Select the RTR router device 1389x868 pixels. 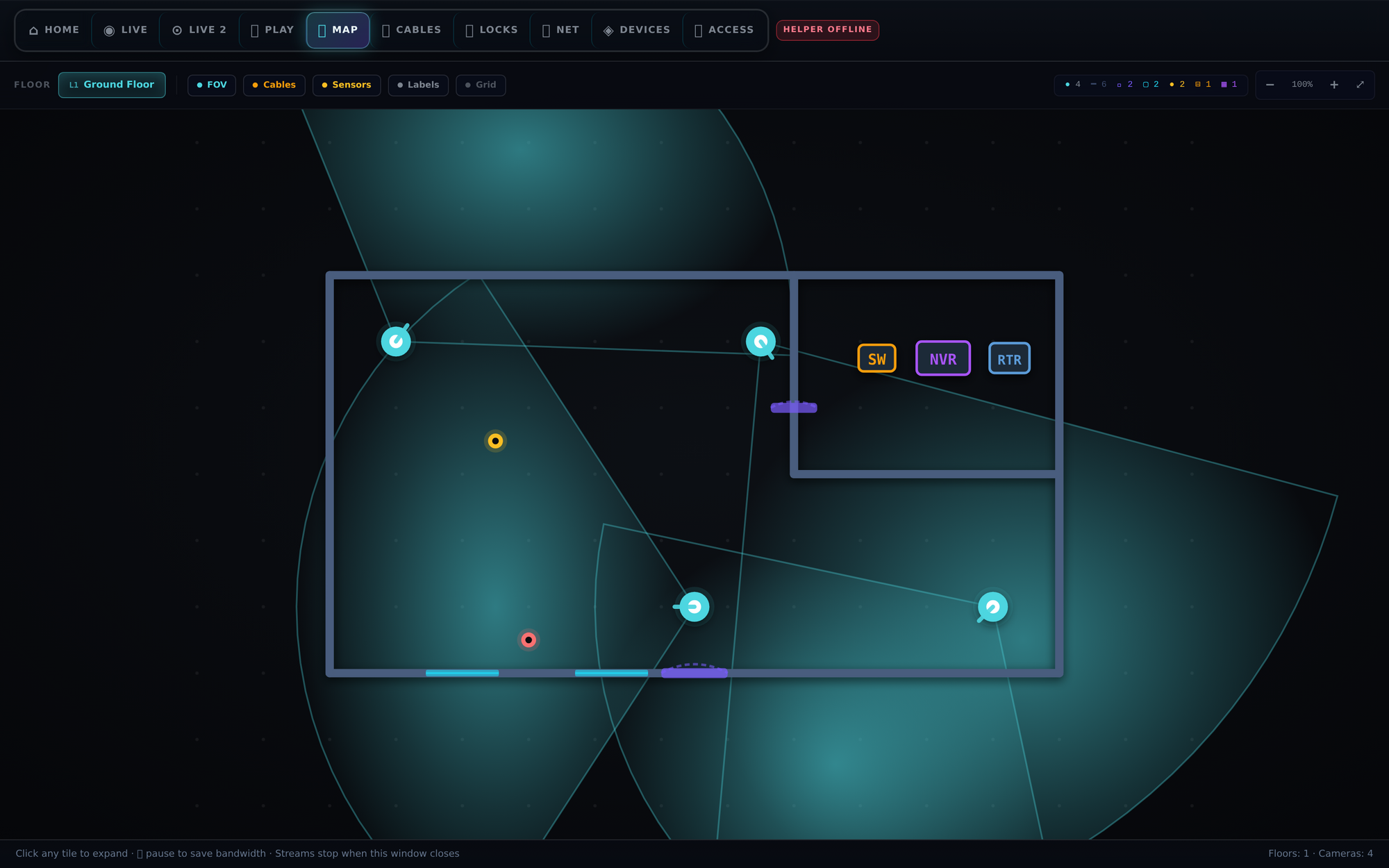coord(1009,359)
